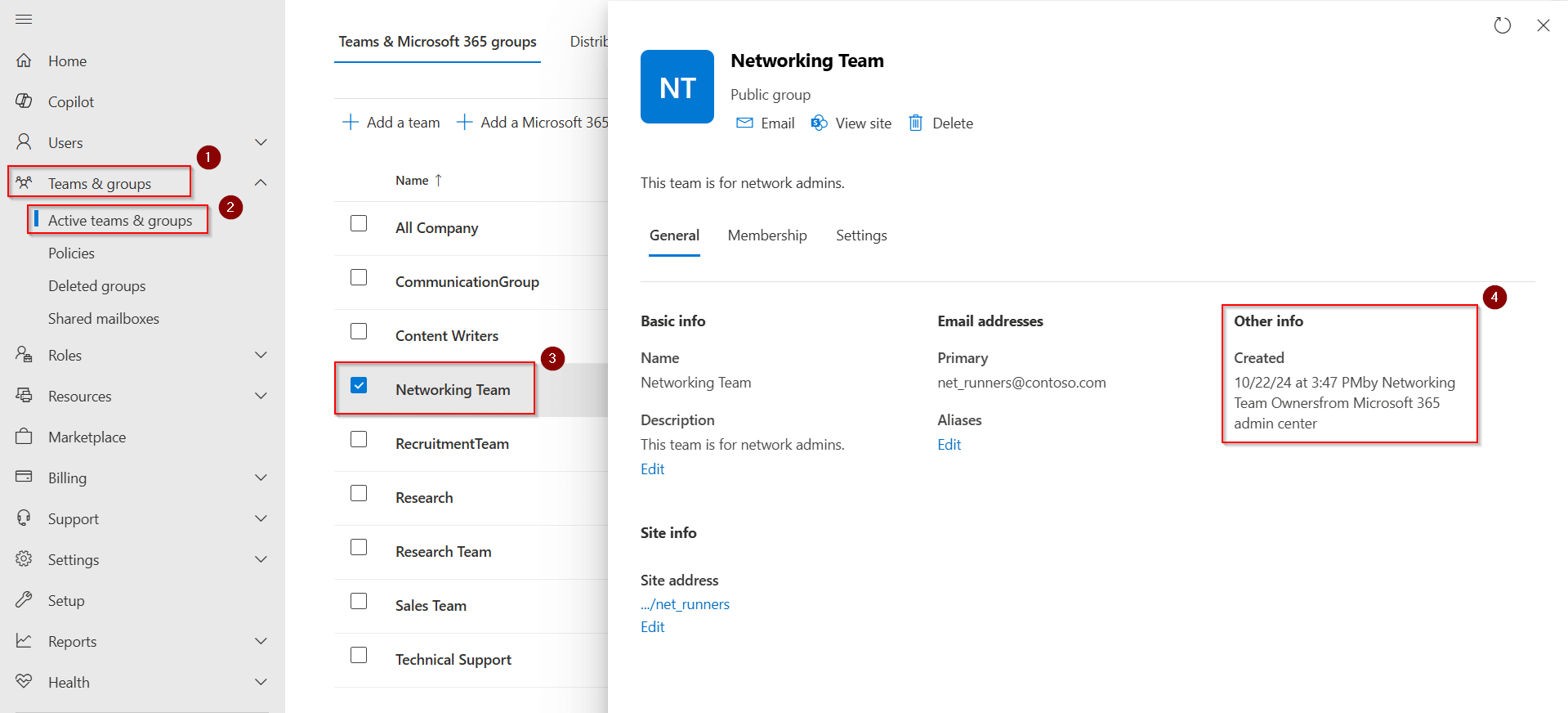
Task: Click the Home house icon
Action: click(24, 61)
